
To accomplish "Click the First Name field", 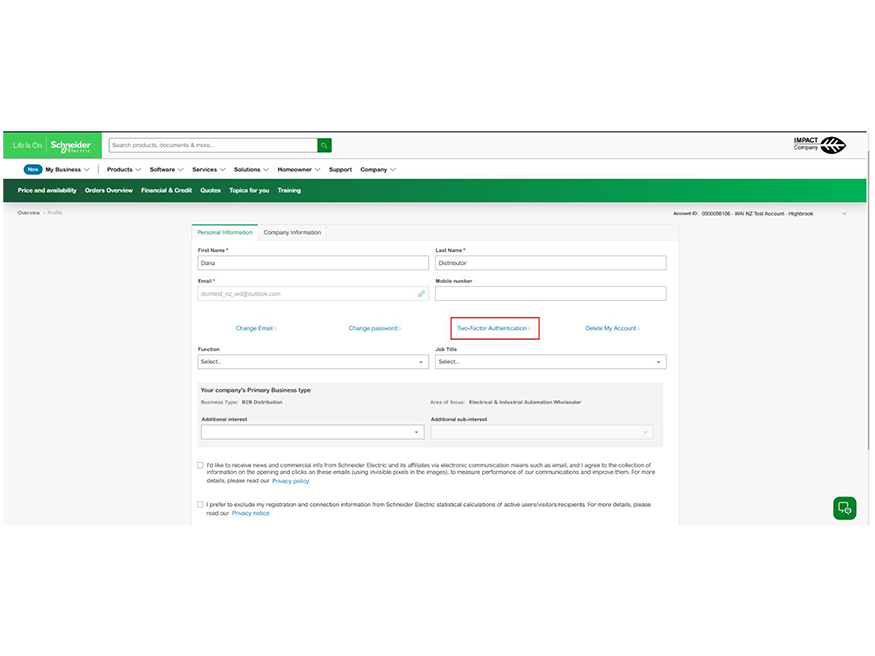I will (x=313, y=263).
